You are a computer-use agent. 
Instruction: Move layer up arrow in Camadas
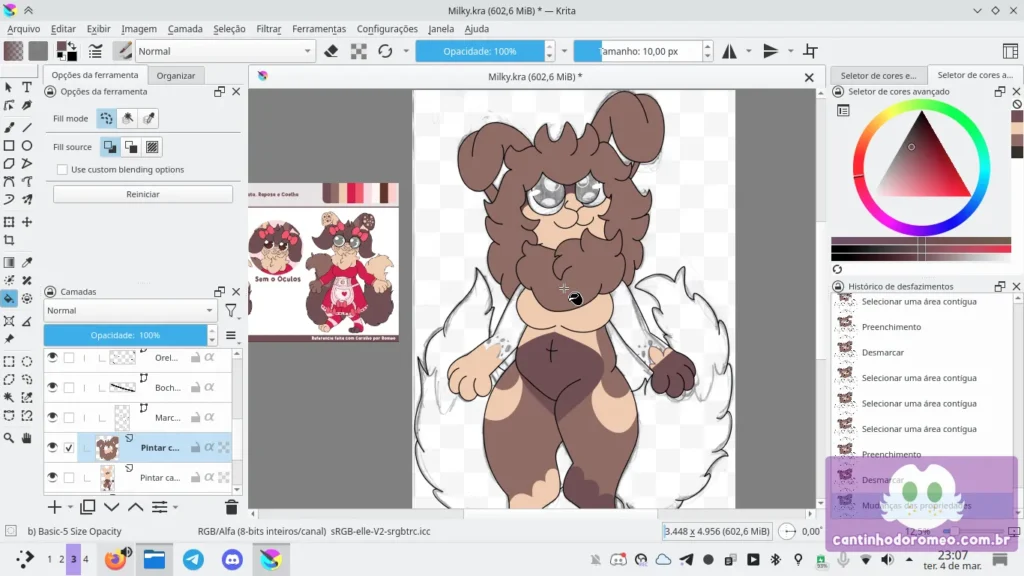[135, 507]
